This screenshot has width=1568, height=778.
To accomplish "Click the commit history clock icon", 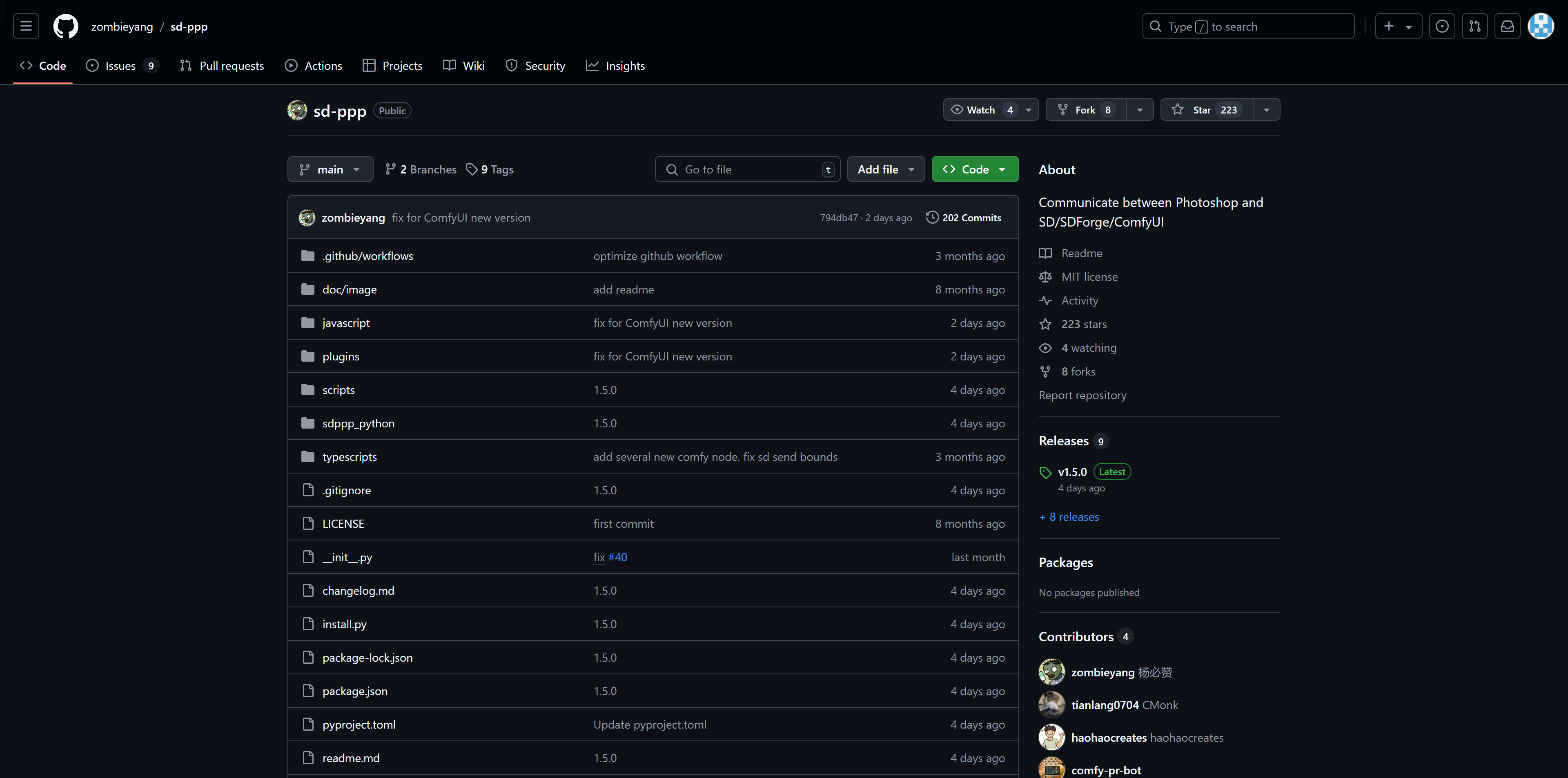I will pos(932,217).
